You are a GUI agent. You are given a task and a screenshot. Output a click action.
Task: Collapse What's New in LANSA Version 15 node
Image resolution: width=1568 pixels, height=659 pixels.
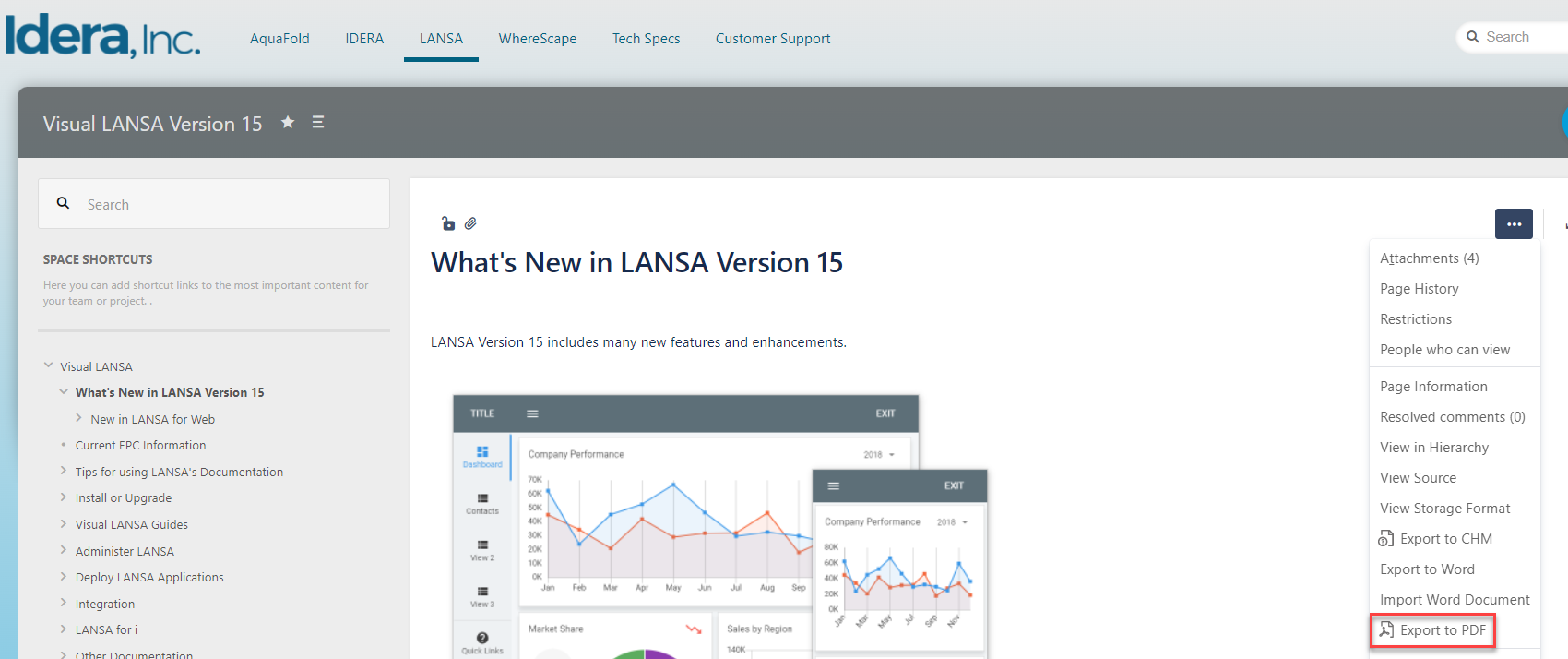coord(64,391)
